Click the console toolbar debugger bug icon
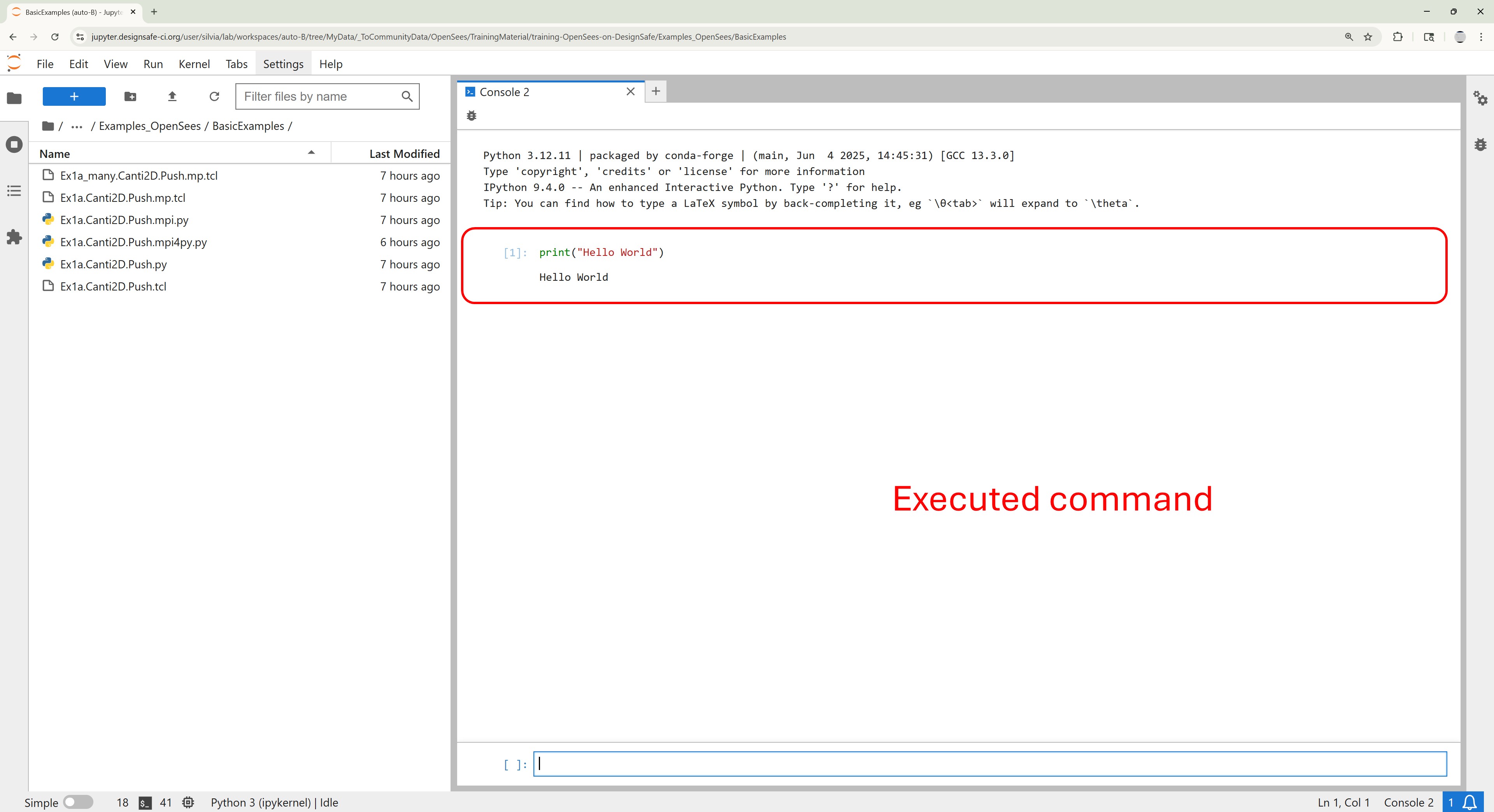1494x812 pixels. tap(472, 116)
